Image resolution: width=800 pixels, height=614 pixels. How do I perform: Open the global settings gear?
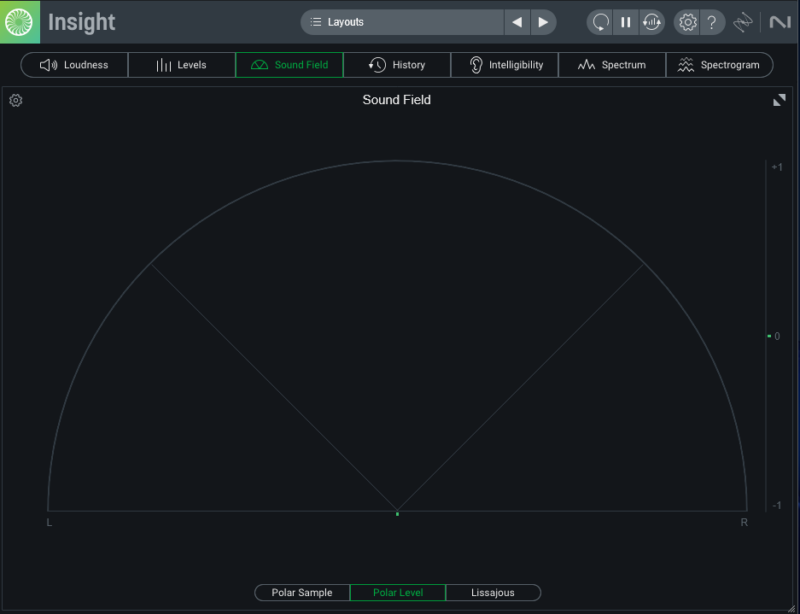coord(687,22)
